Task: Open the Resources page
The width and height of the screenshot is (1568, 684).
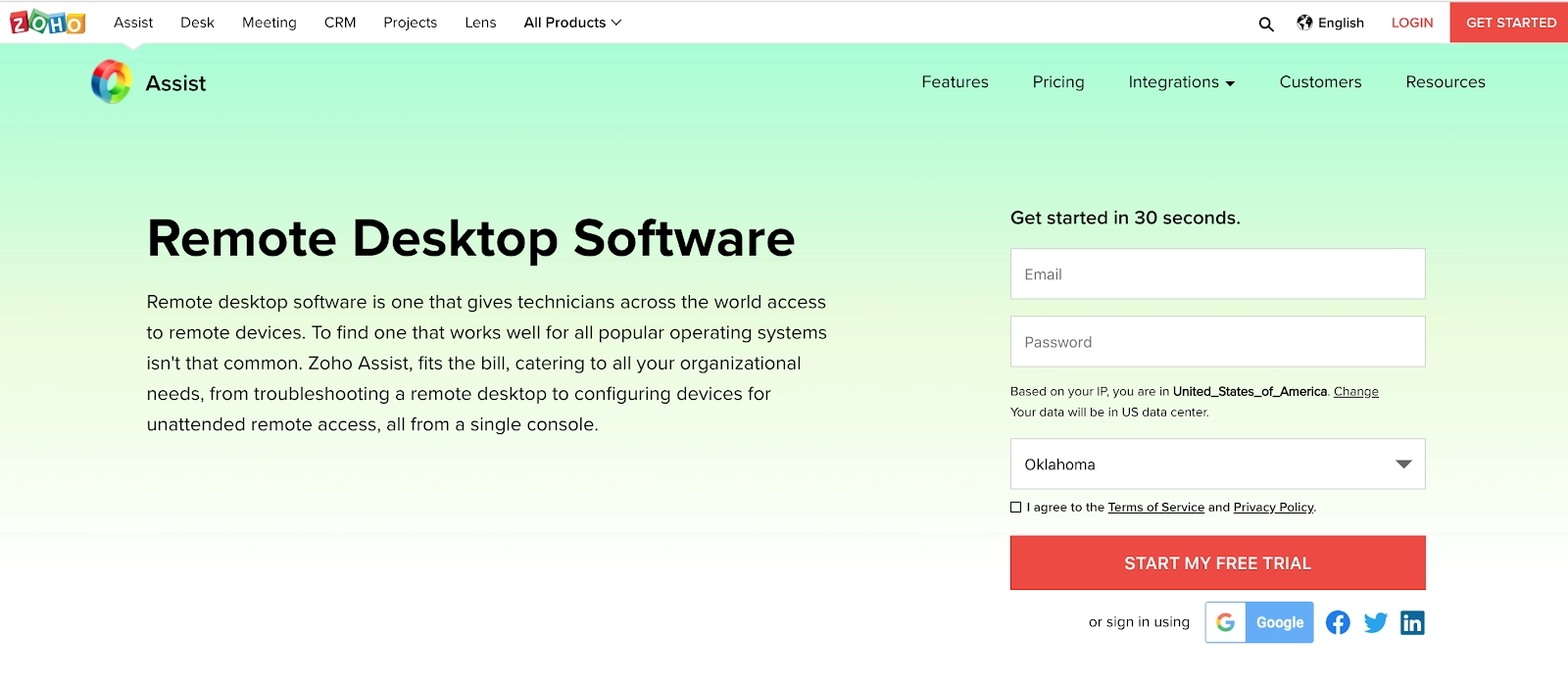Action: coord(1445,82)
